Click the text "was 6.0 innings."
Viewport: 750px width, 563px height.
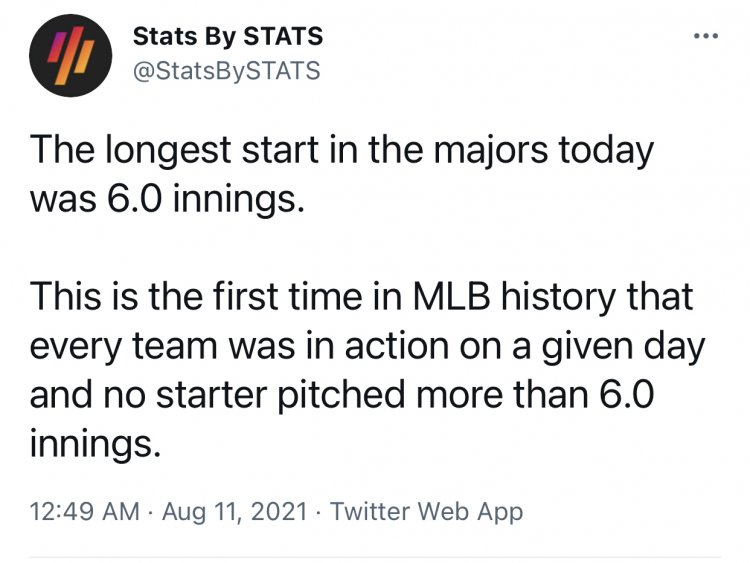point(167,199)
